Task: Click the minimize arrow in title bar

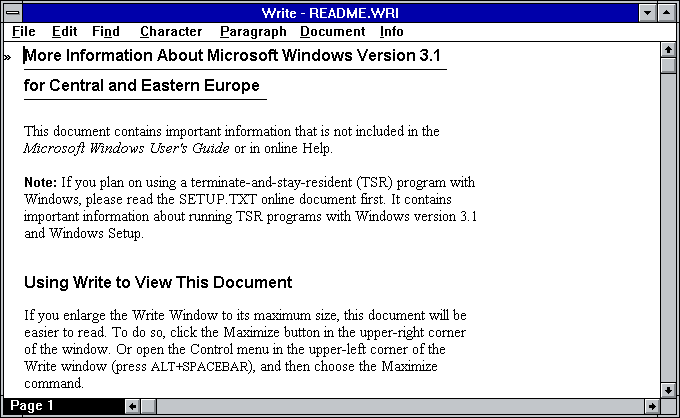Action: 647,13
